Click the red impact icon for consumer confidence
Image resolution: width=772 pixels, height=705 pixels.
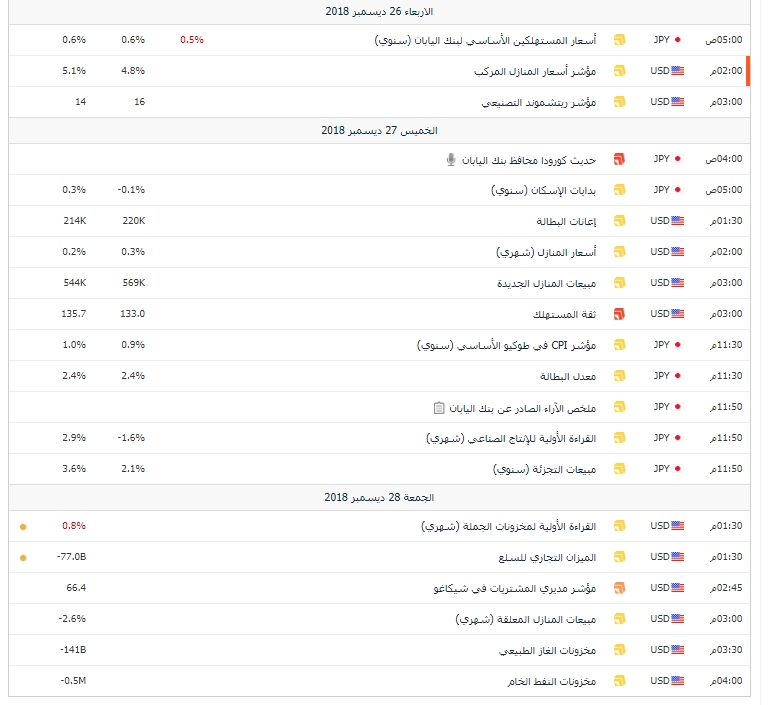619,314
